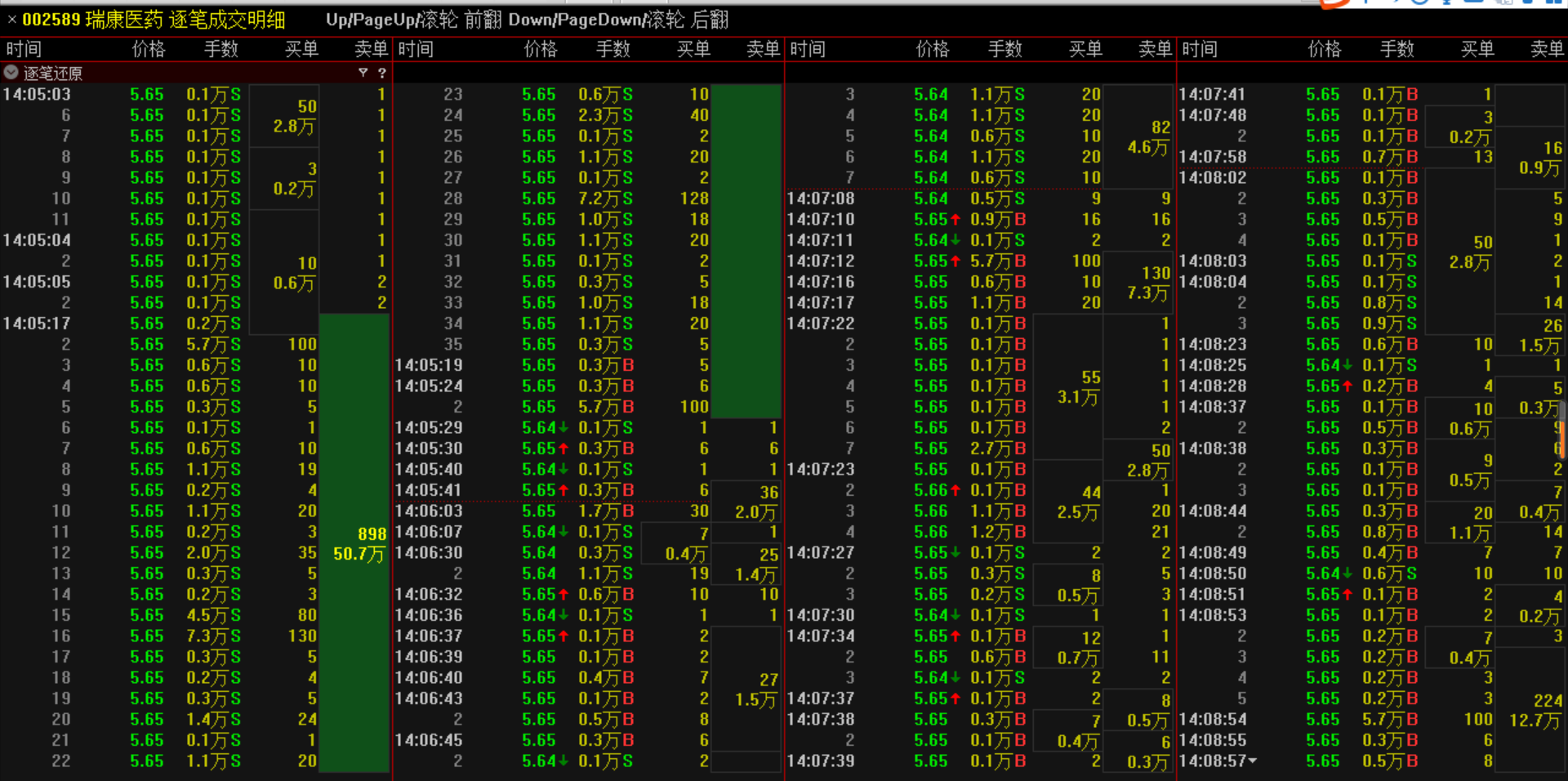1568x781 pixels.
Task: Select the second panel's 买单 header
Action: click(693, 49)
